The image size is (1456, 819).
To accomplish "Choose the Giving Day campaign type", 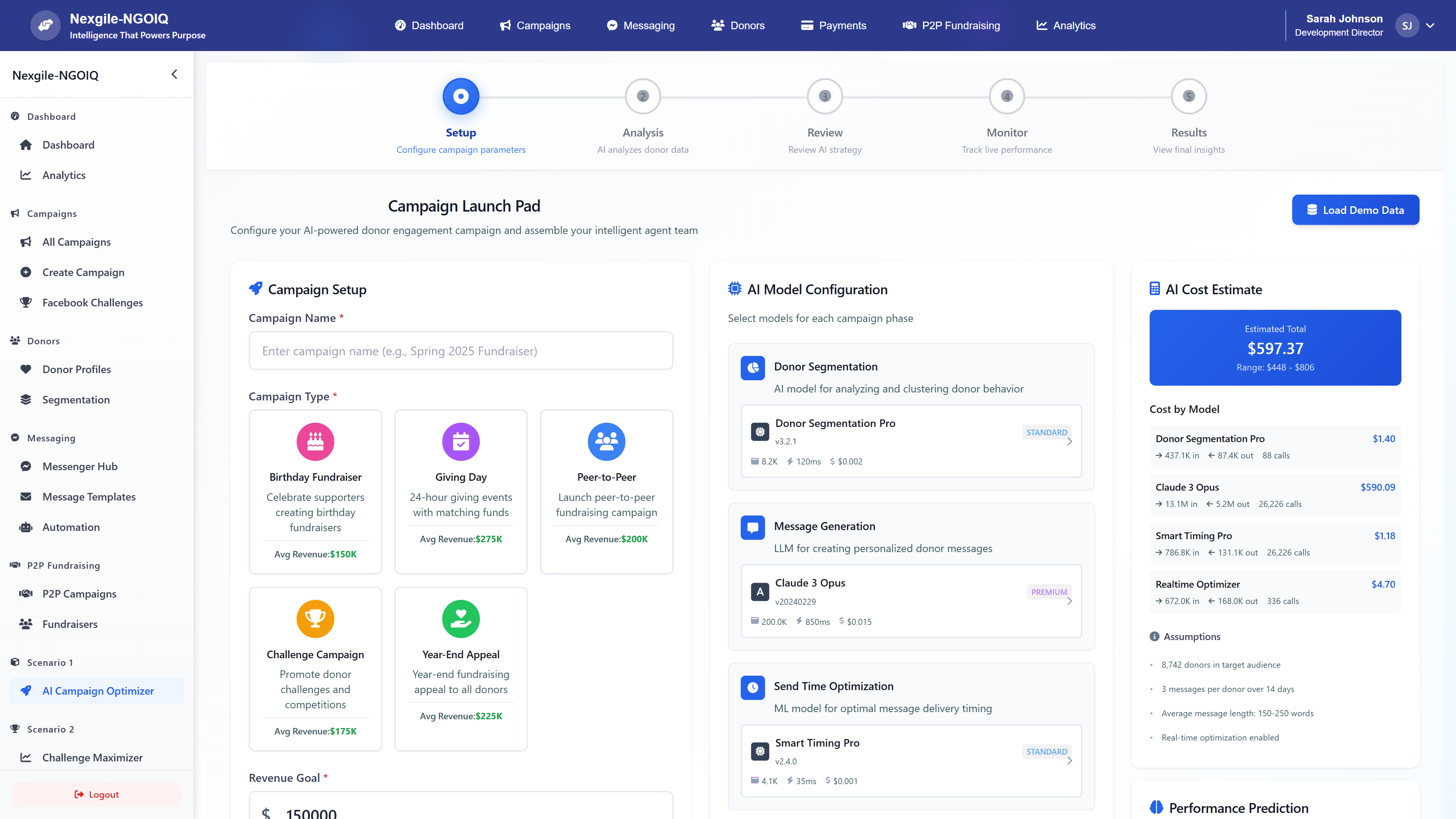I will pyautogui.click(x=461, y=492).
